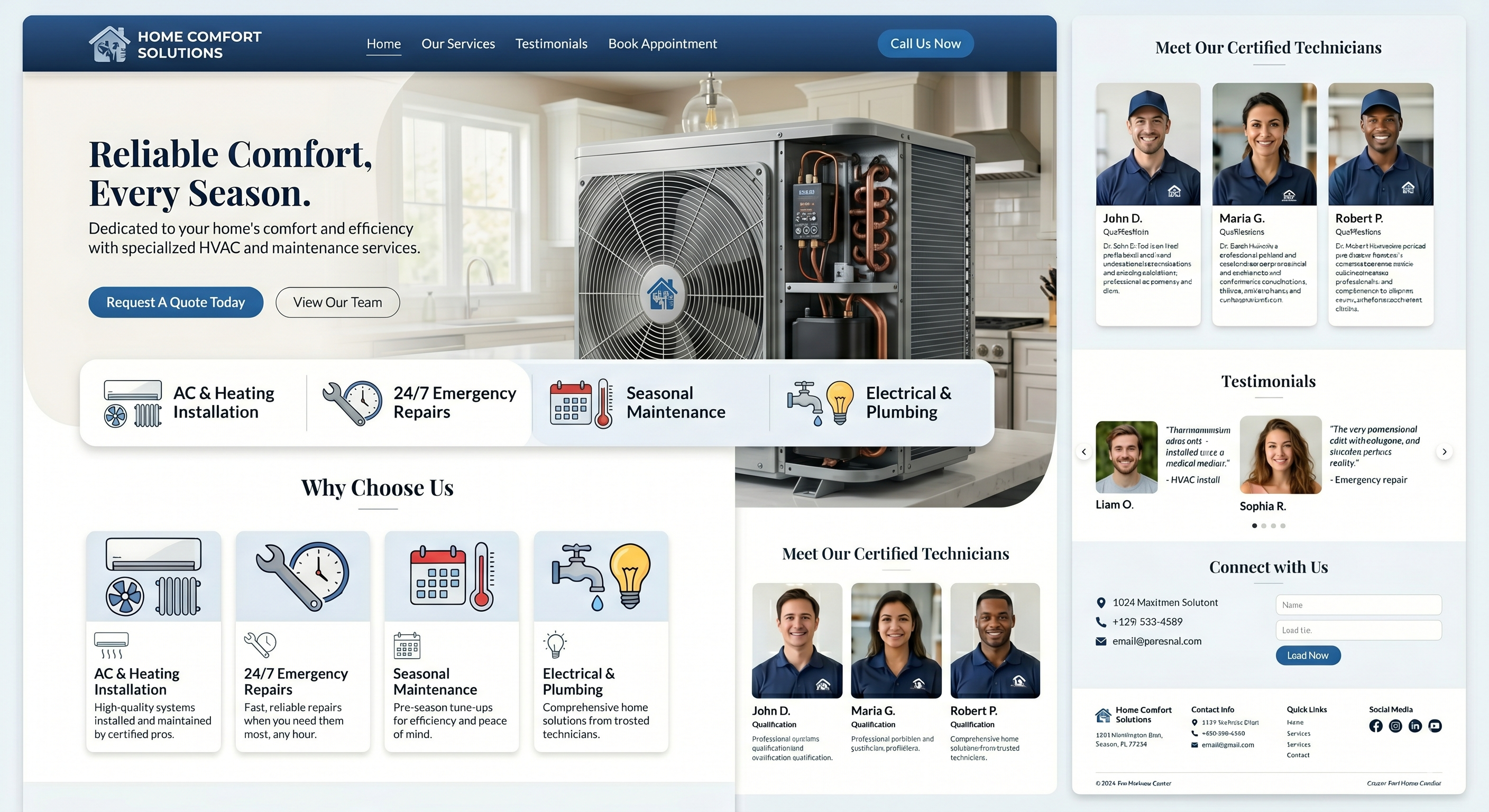Click Request A Quote Today button
Viewport: 1489px width, 812px height.
pyautogui.click(x=176, y=302)
